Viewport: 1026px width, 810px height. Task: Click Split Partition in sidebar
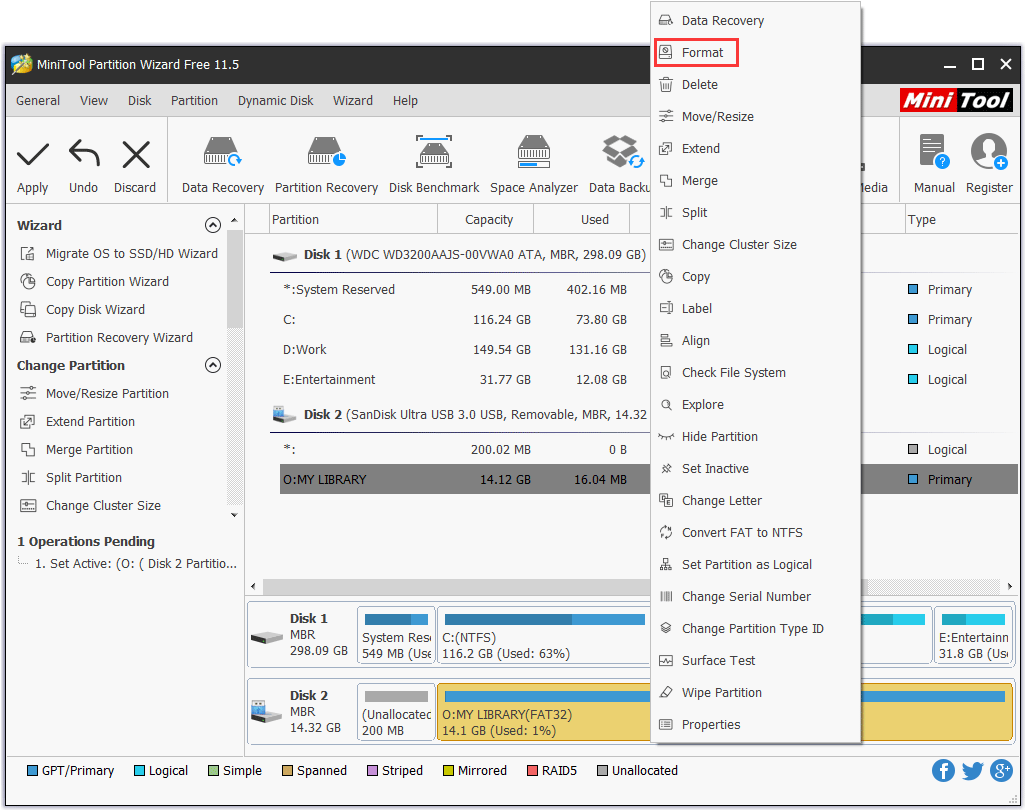(71, 478)
